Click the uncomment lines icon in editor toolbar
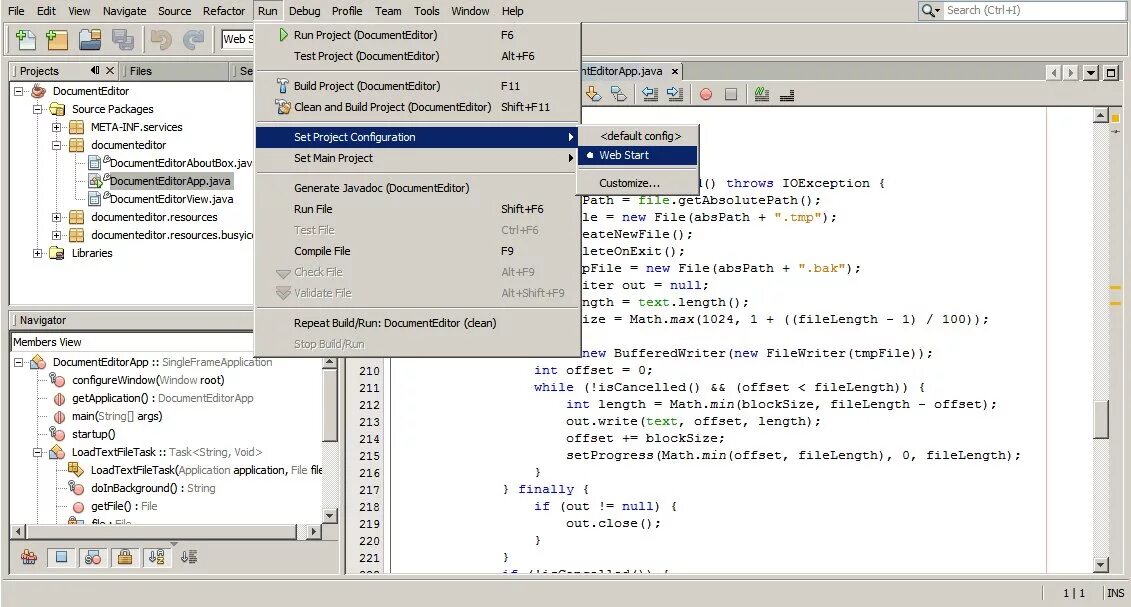1131x607 pixels. [787, 94]
